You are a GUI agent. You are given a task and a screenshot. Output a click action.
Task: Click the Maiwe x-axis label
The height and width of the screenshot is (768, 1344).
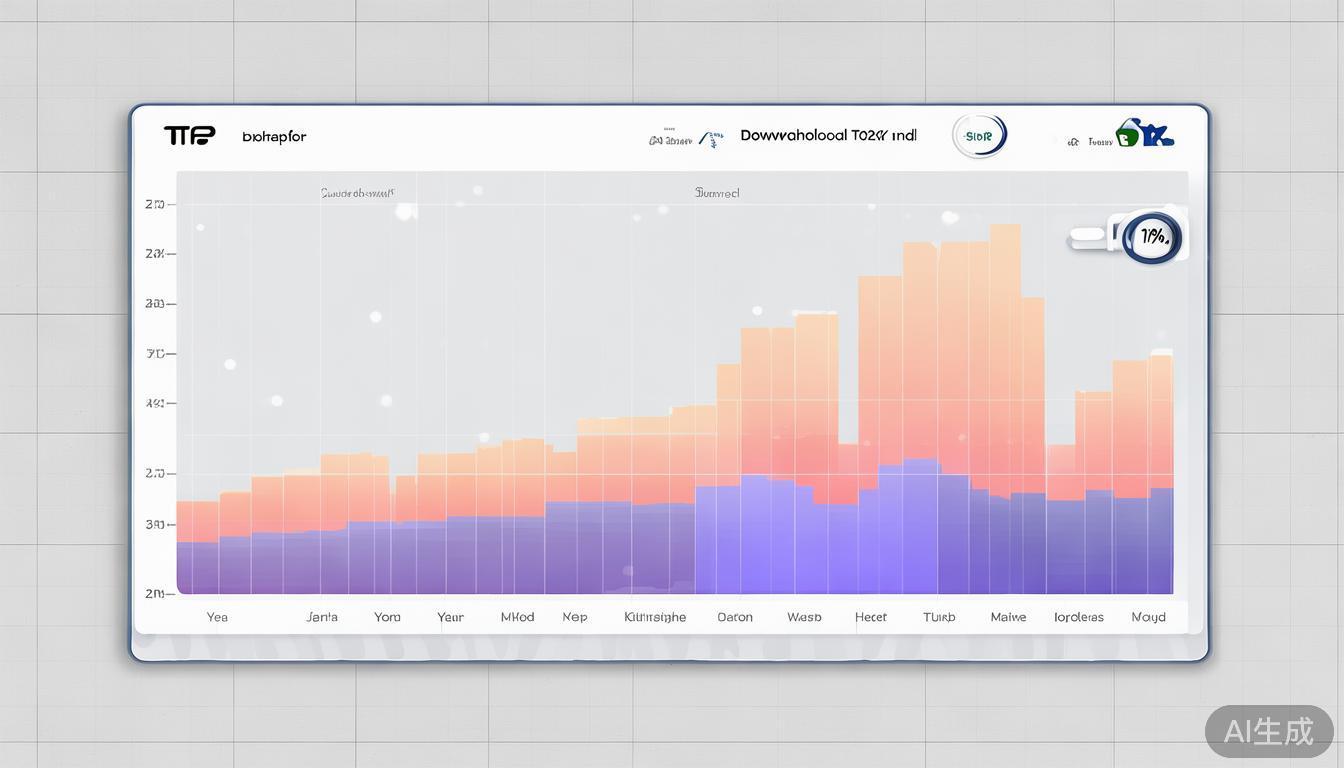point(1008,617)
